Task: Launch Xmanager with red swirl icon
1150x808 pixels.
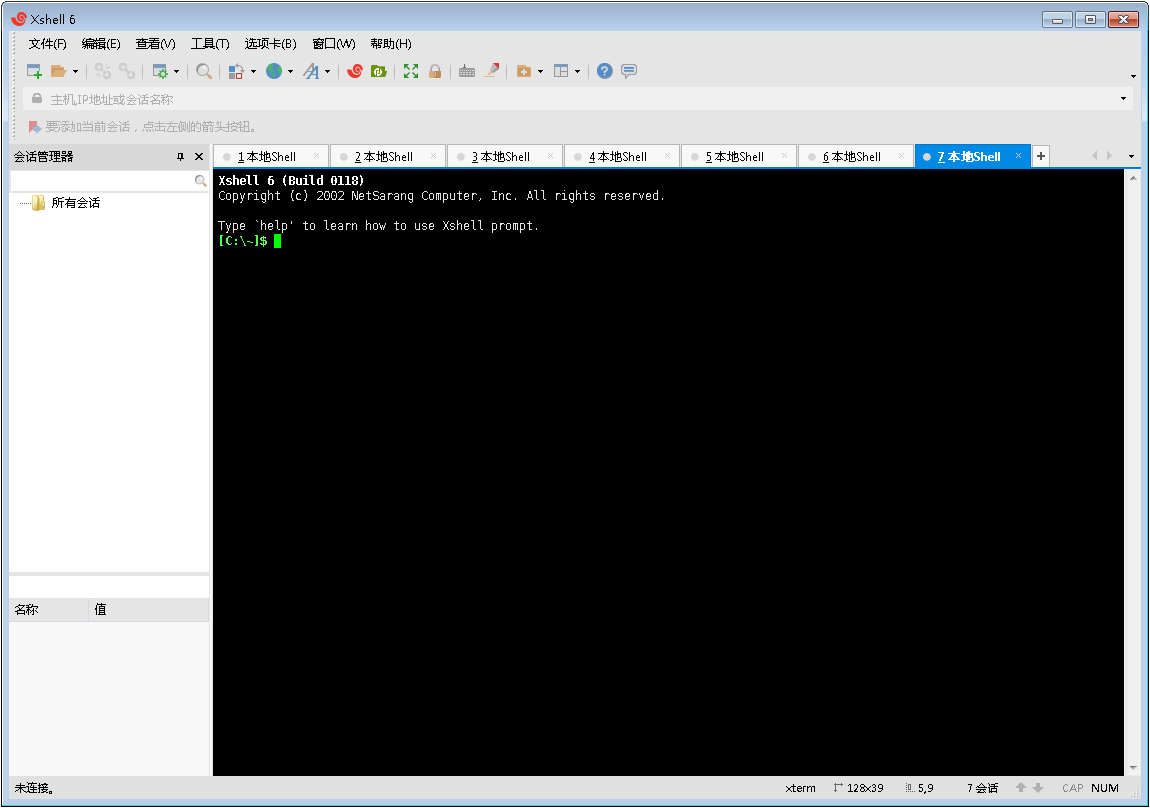Action: click(355, 71)
